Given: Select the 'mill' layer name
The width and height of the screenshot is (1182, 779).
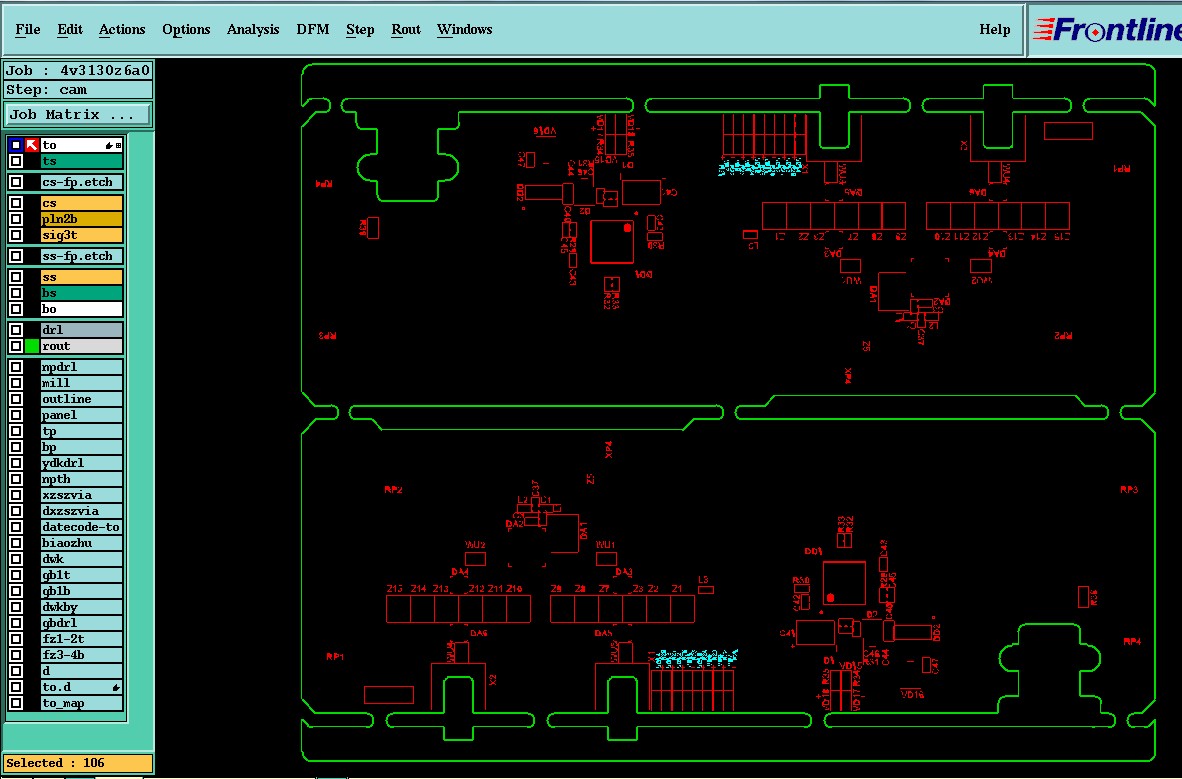Looking at the screenshot, I should tap(81, 383).
